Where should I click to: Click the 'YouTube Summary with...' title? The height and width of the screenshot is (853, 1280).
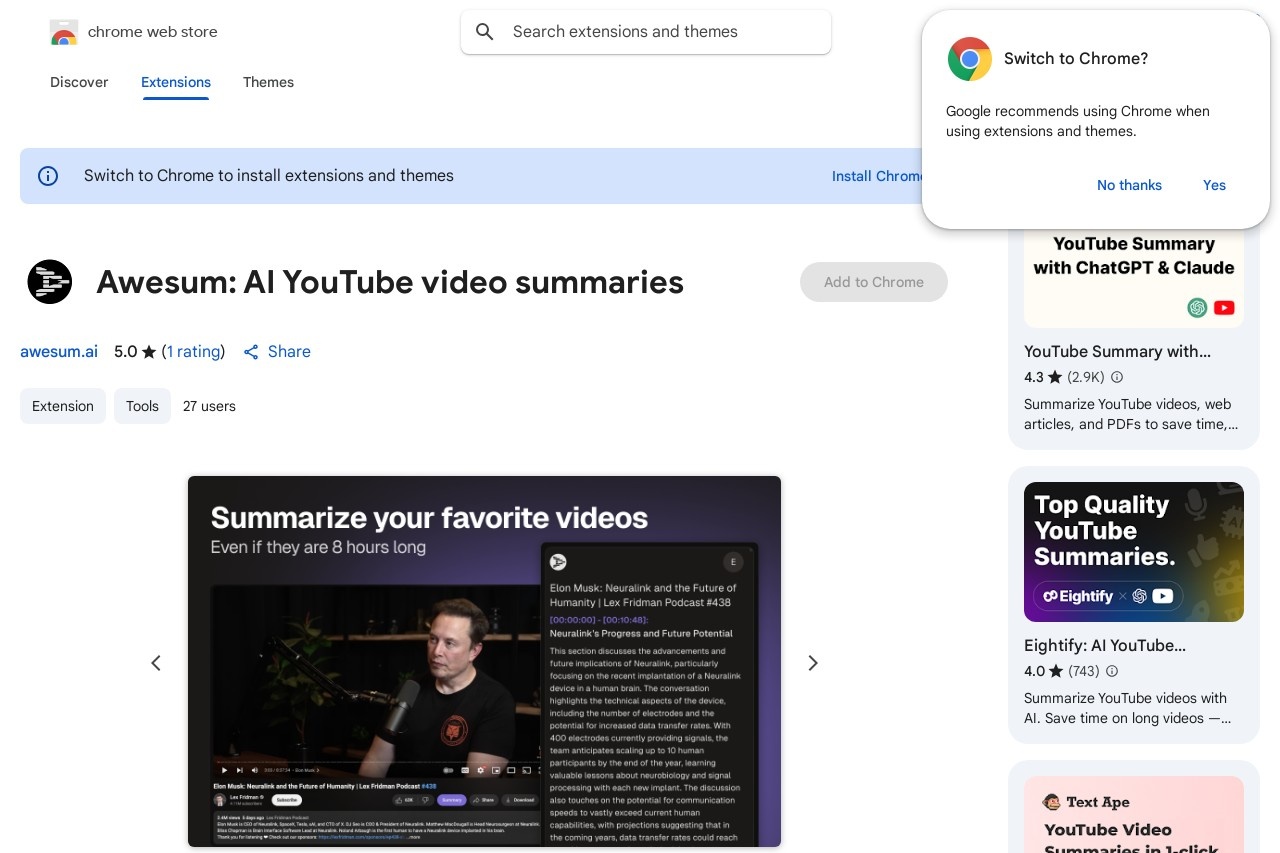pyautogui.click(x=1117, y=352)
